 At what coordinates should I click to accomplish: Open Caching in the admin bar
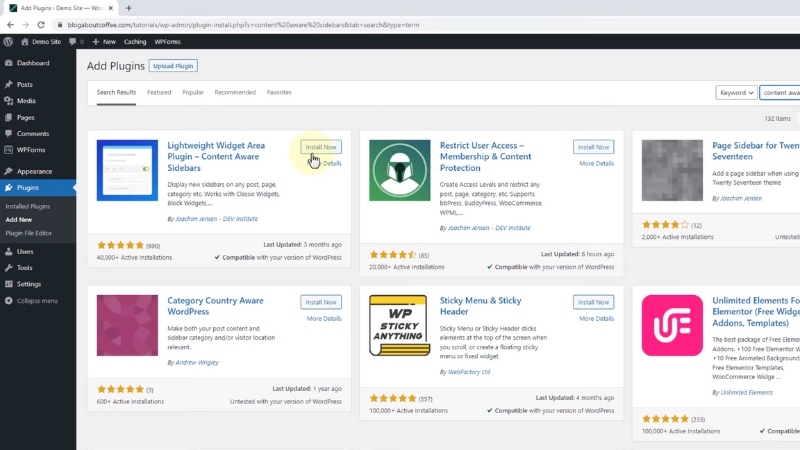point(135,42)
